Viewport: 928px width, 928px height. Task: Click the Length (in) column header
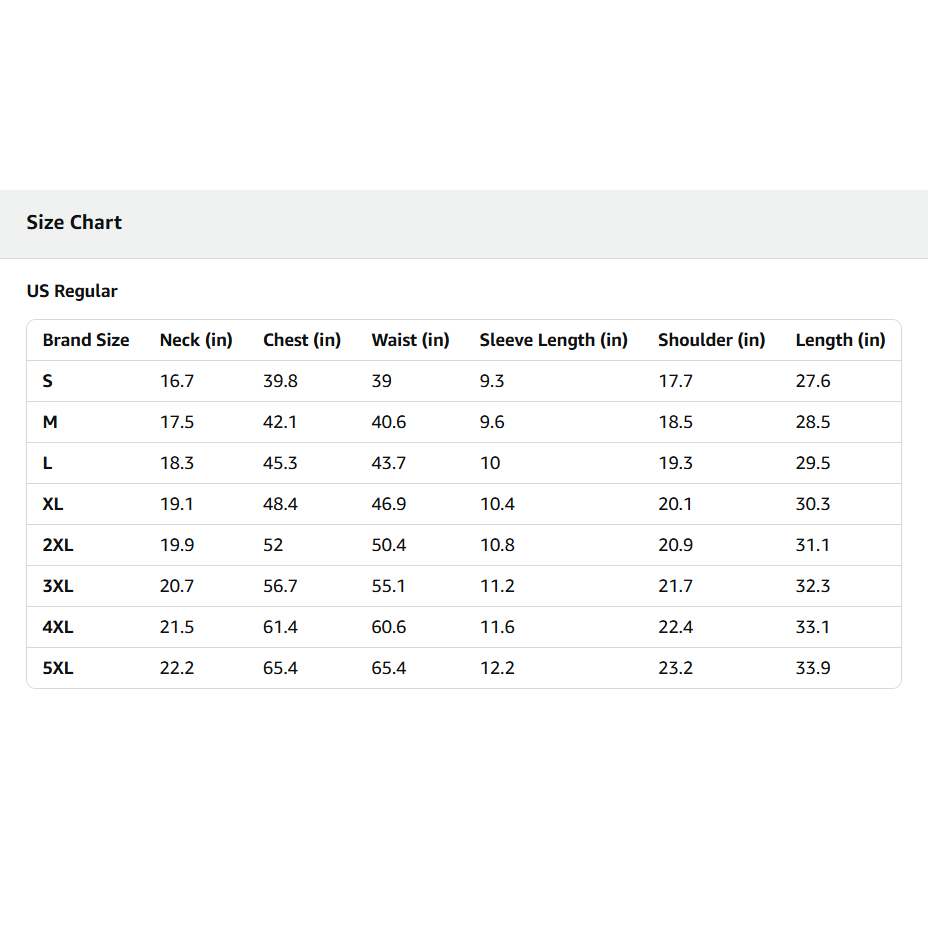click(x=840, y=340)
